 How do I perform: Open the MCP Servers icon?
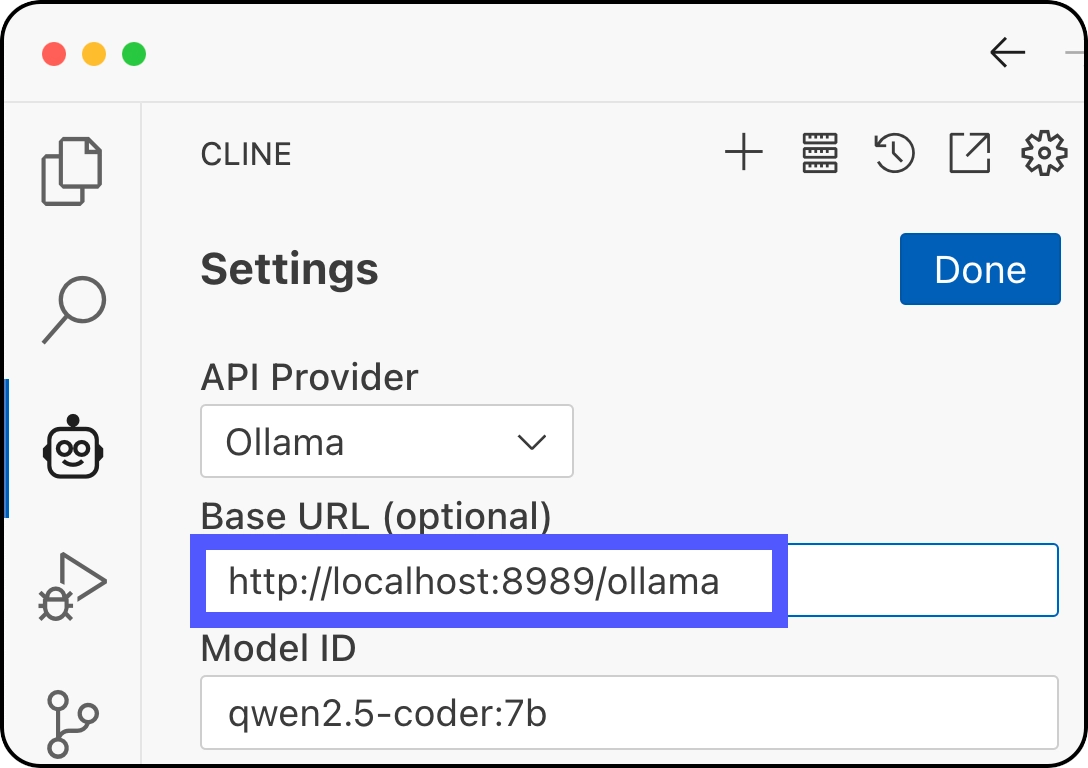(x=819, y=153)
